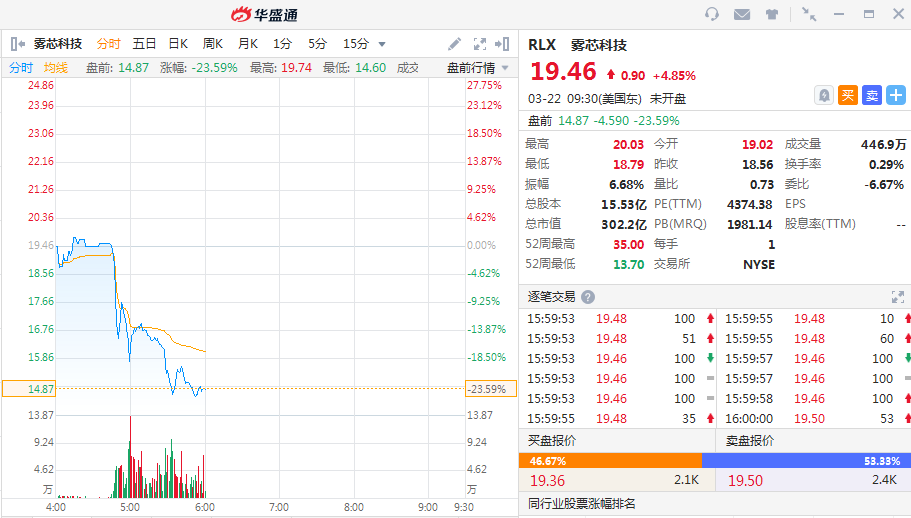
Task: Click the 15:59:58 trade row
Action: click(x=816, y=398)
